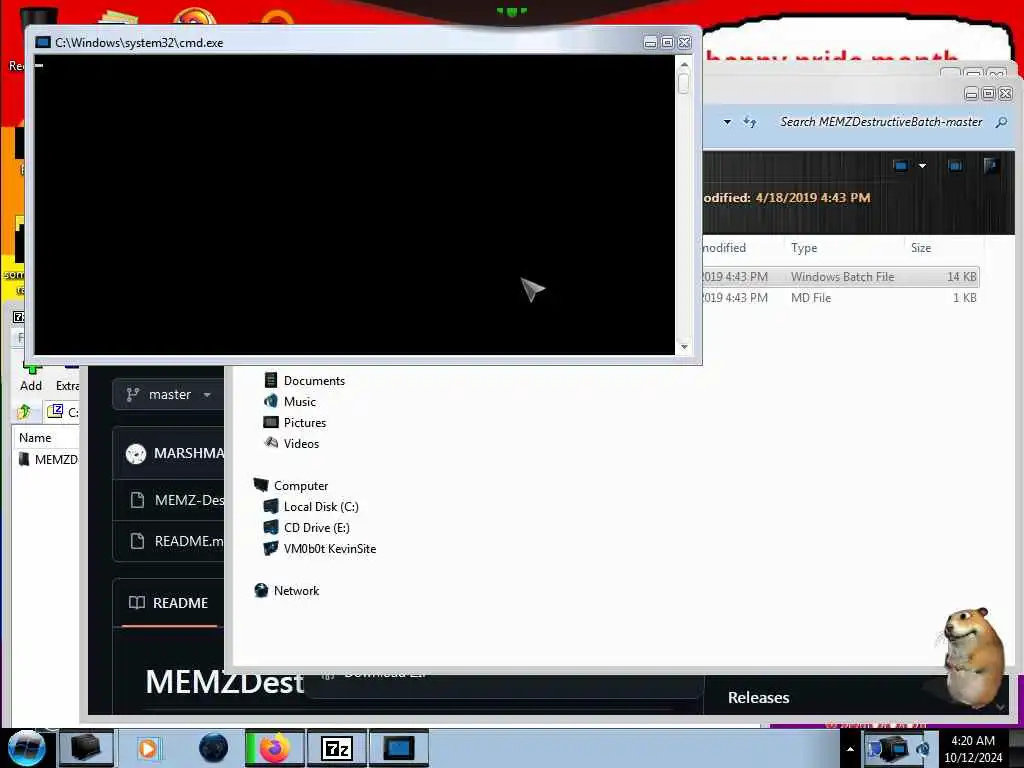Image resolution: width=1024 pixels, height=768 pixels.
Task: Open the master branch dropdown on GitHub
Action: (x=168, y=394)
